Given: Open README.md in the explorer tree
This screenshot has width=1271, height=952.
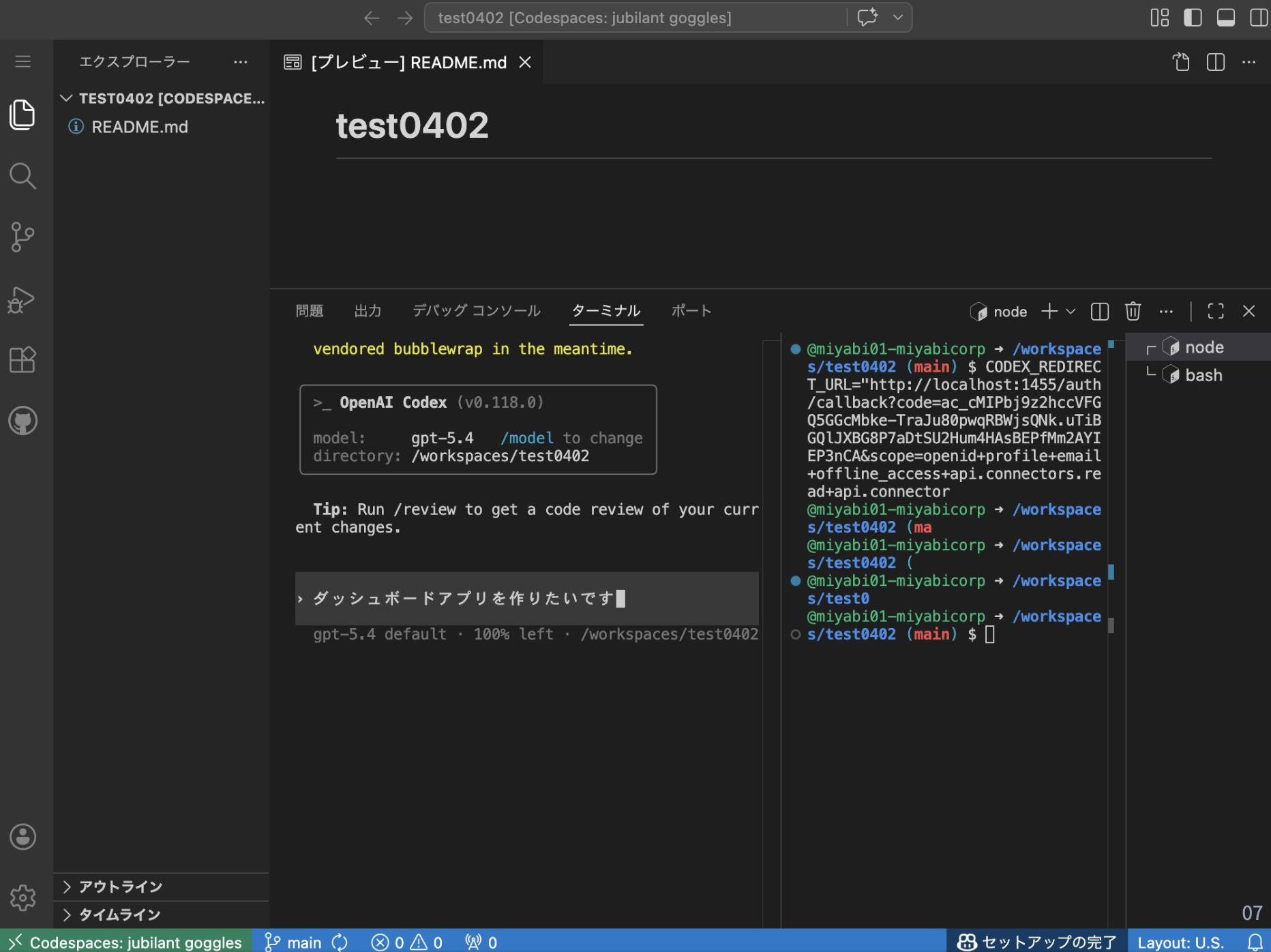Looking at the screenshot, I should click(x=162, y=127).
